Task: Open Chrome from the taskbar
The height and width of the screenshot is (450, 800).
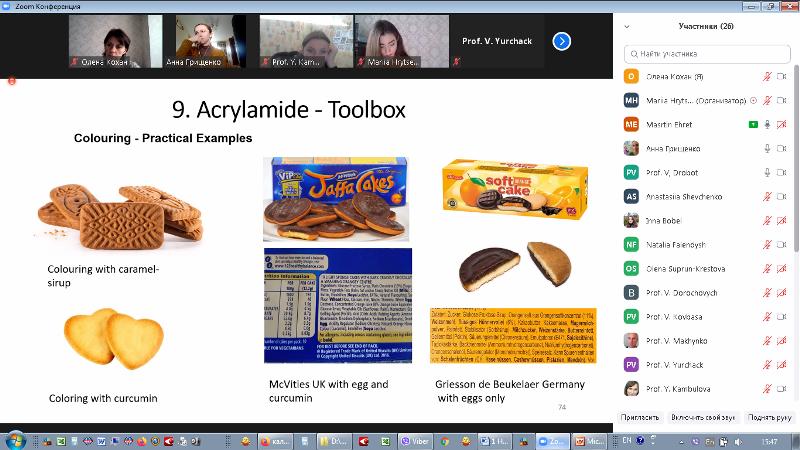Action: point(445,441)
